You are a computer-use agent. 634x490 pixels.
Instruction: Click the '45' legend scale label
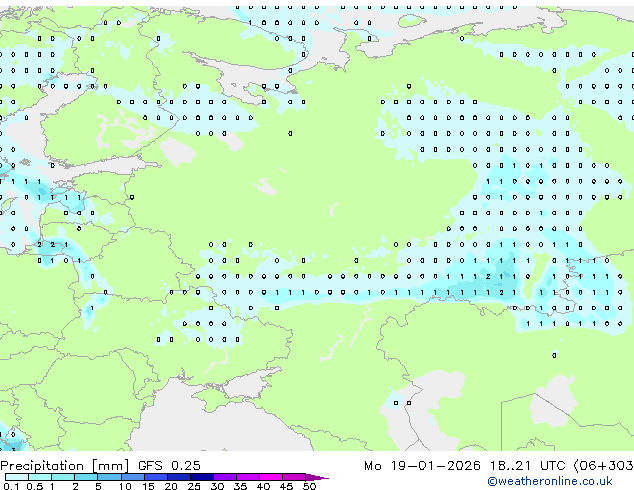286,486
